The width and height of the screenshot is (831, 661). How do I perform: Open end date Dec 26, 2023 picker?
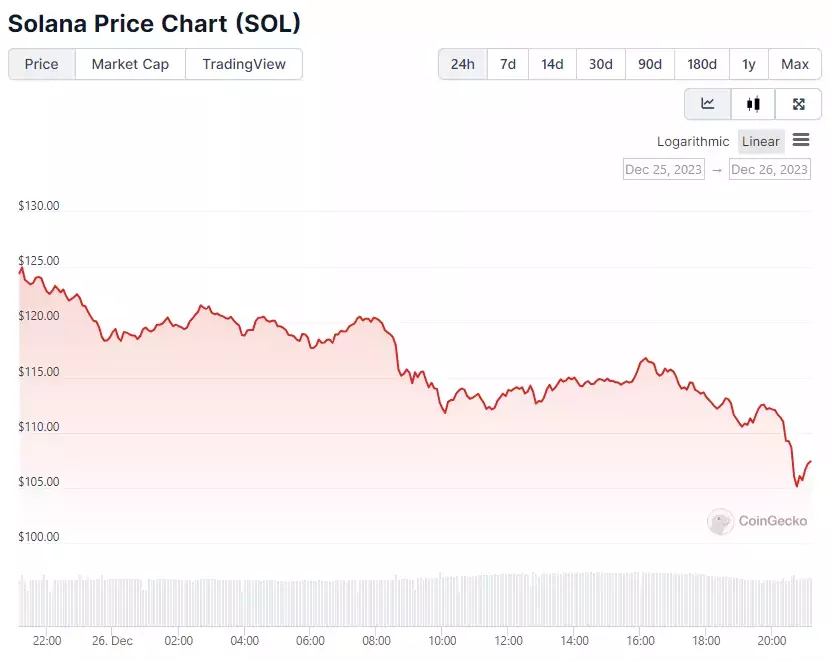770,170
